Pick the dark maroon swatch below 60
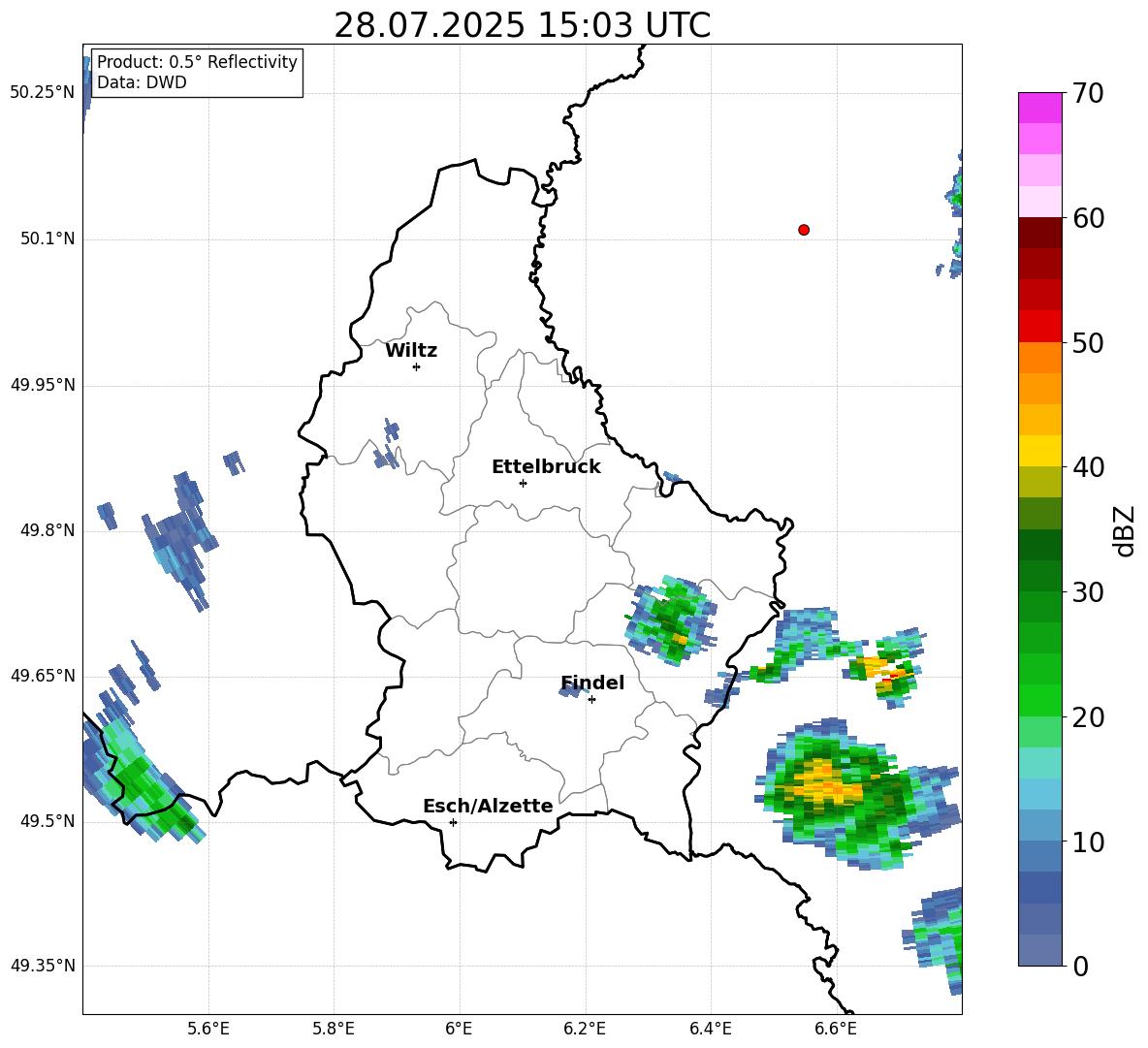Screen dimensions: 1148x1048 point(1039,233)
